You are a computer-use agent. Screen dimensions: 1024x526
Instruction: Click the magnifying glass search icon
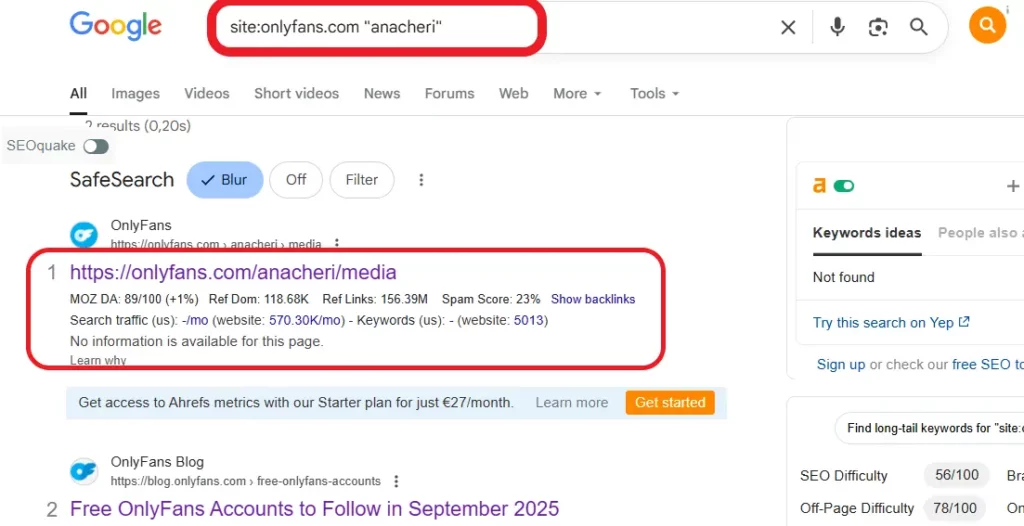click(918, 27)
